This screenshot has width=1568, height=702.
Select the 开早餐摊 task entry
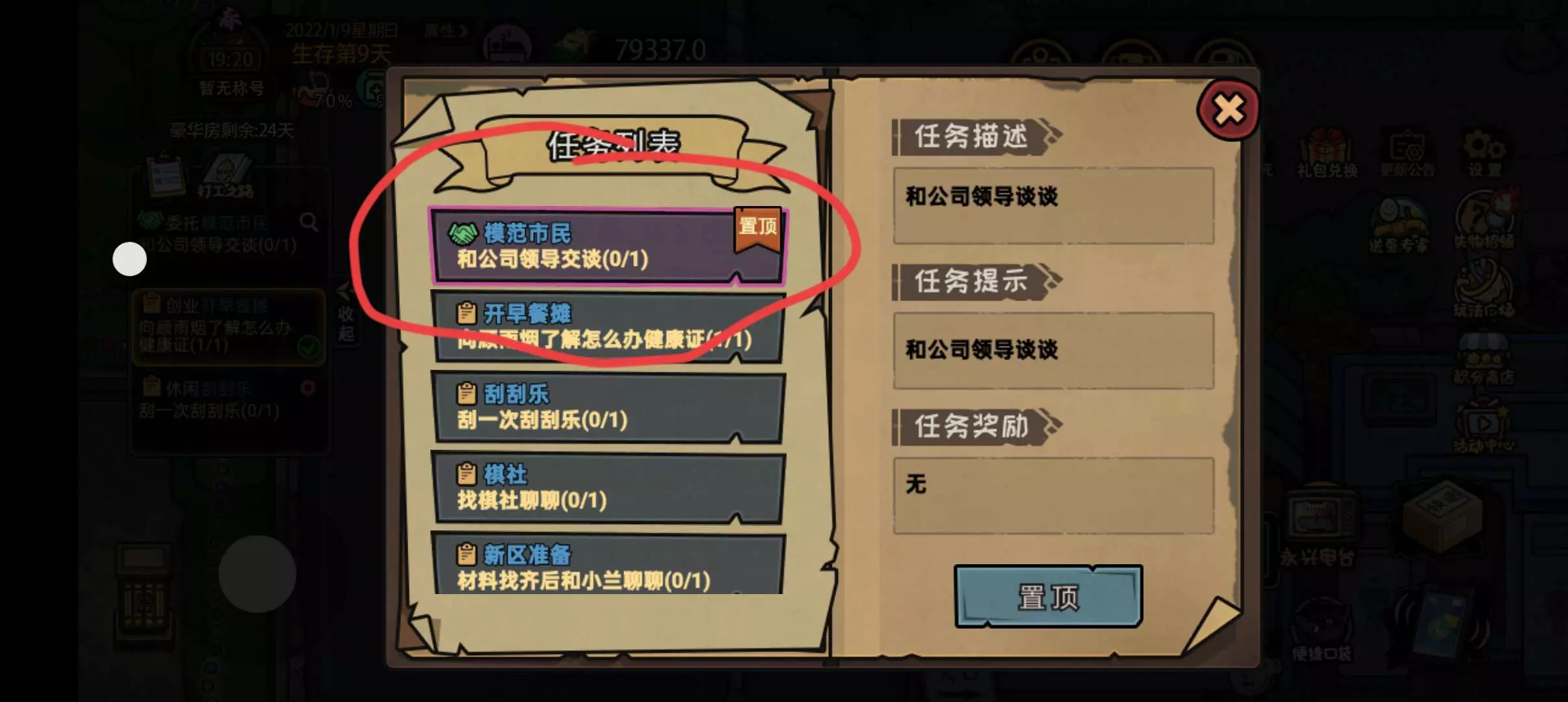click(607, 327)
